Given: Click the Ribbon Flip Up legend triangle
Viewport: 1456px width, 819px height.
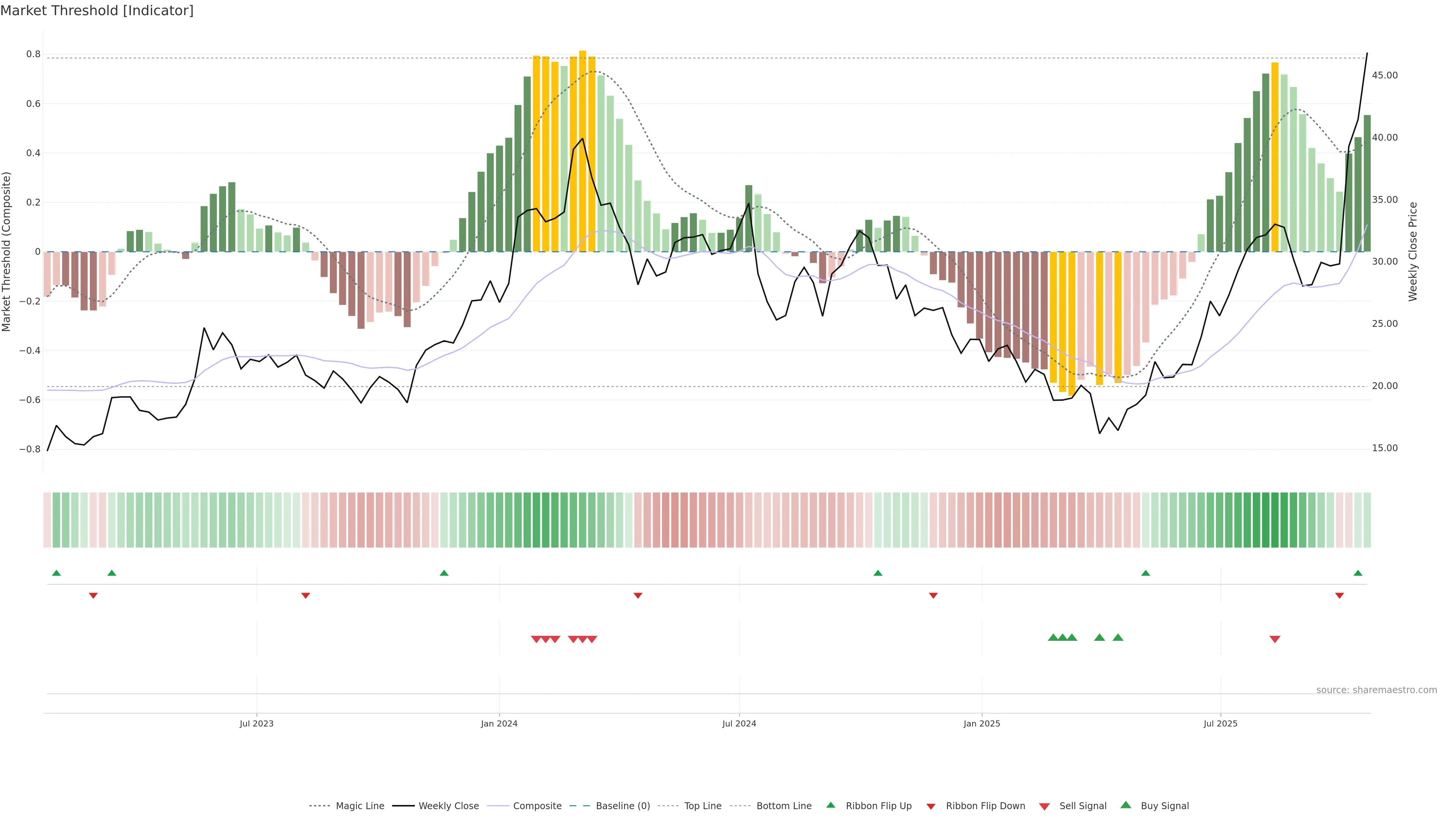Looking at the screenshot, I should pos(830,805).
